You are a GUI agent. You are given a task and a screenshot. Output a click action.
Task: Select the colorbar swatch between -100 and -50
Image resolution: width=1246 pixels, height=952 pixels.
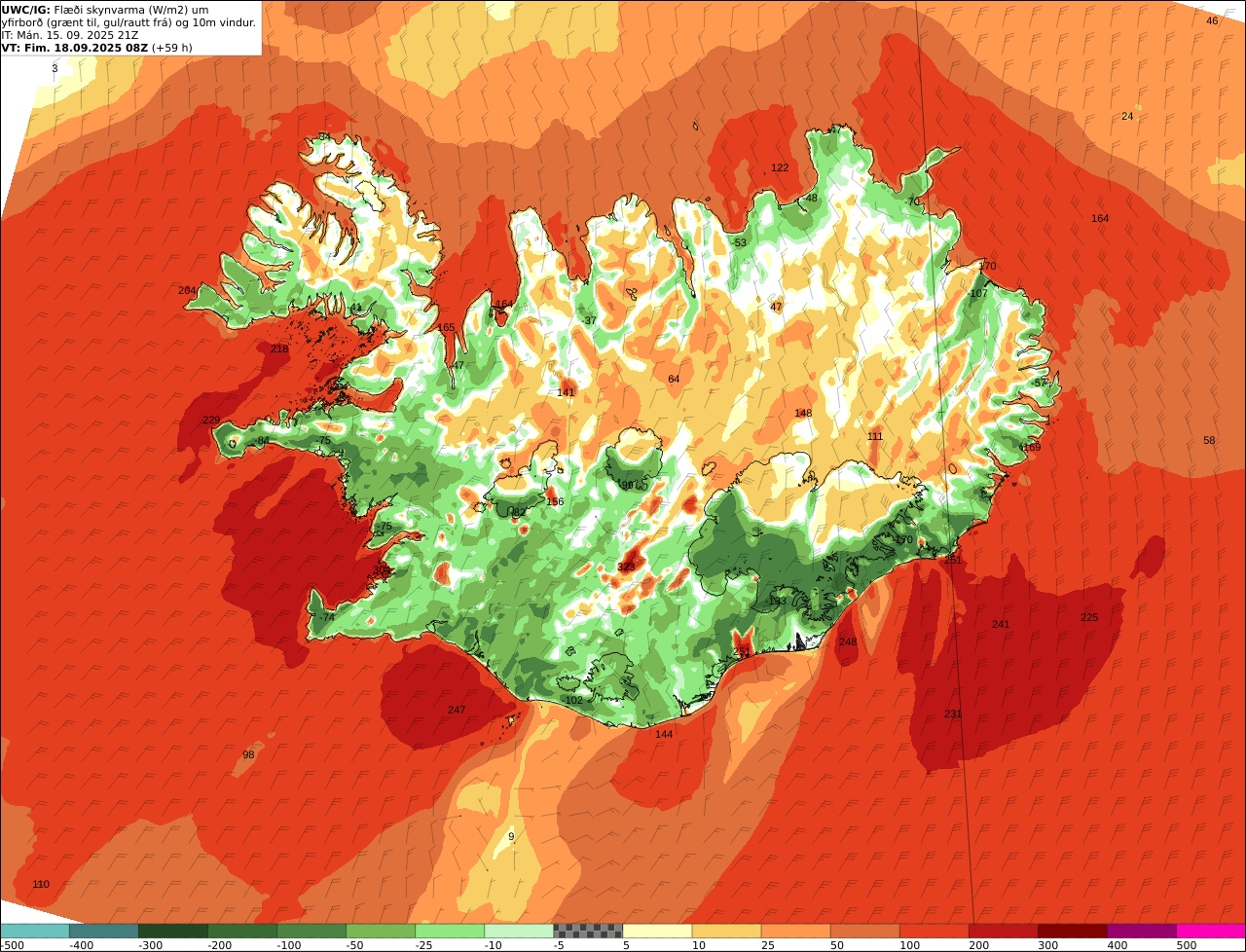[311, 931]
